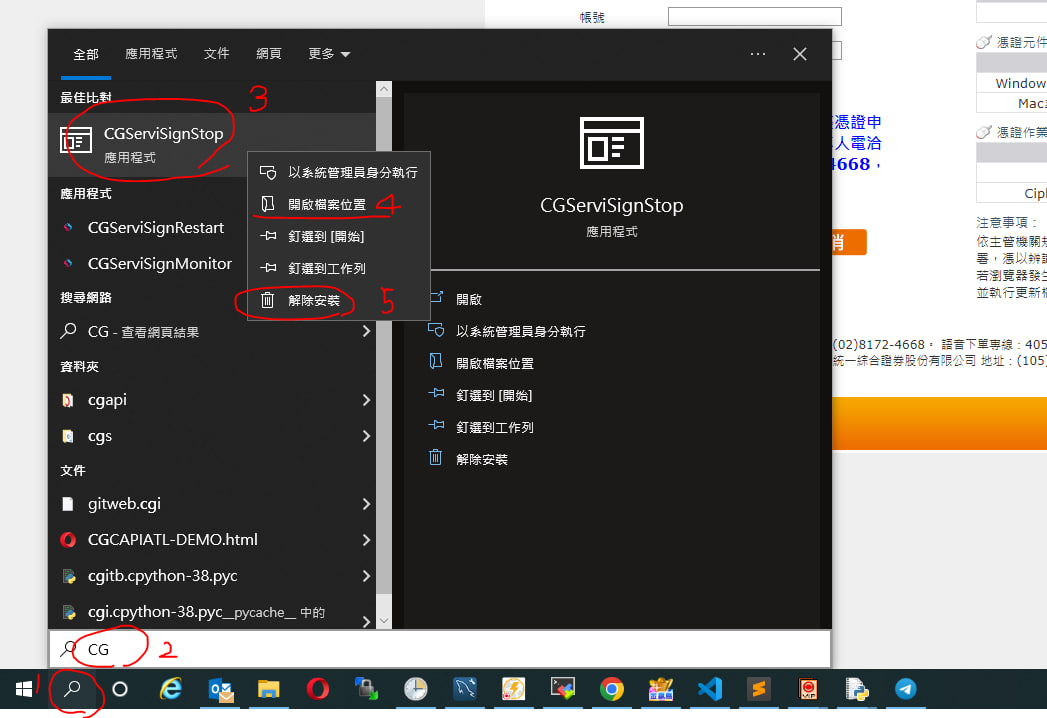
Task: Click the taskbar search magnifier icon
Action: (72, 689)
